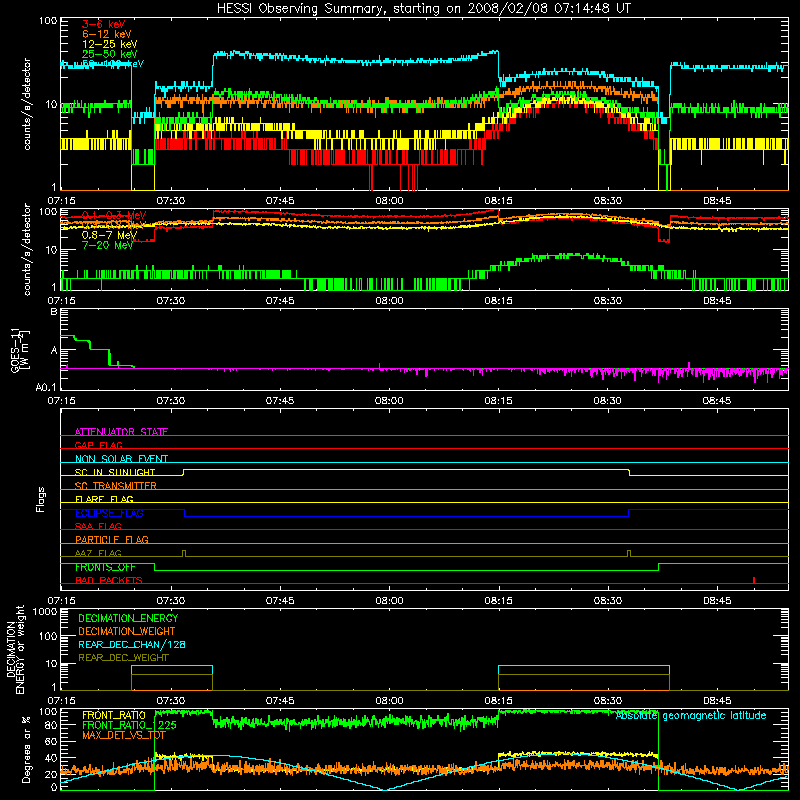Click the red BAD_PACKETS spike near 08:50
The image size is (800, 800).
click(754, 580)
